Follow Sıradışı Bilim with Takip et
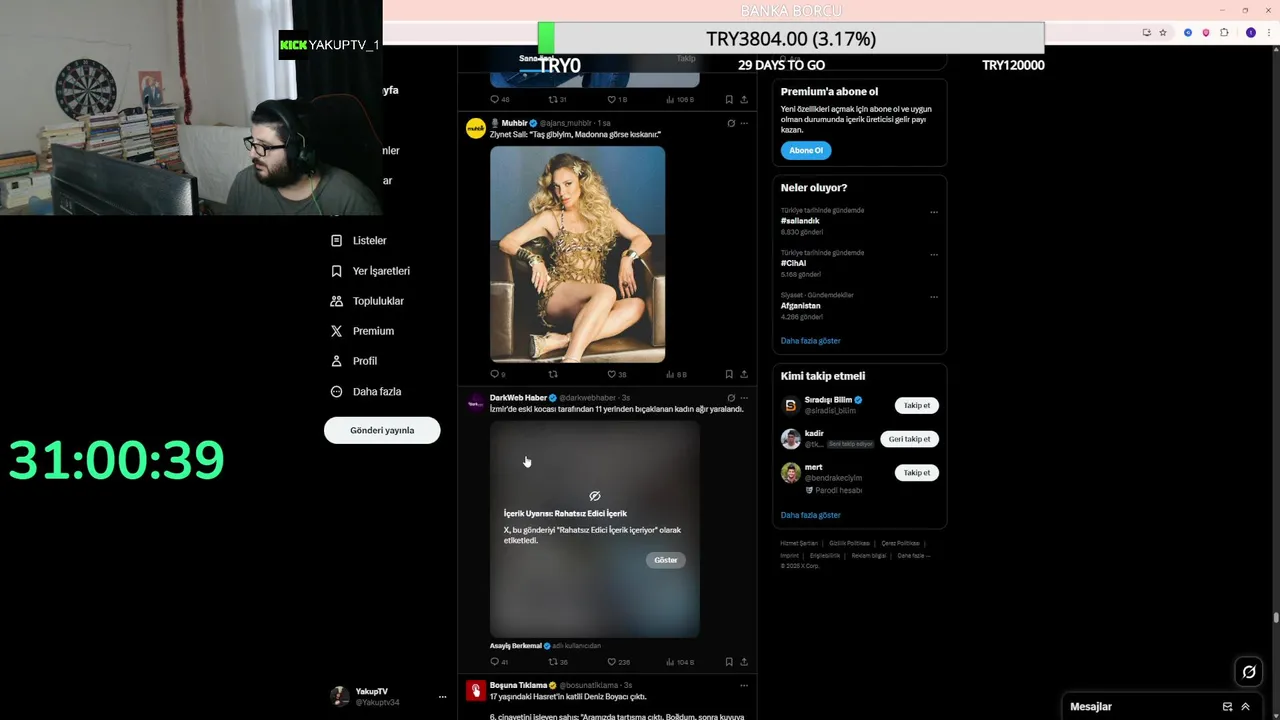Screen dimensions: 1280x720 [x=916, y=405]
